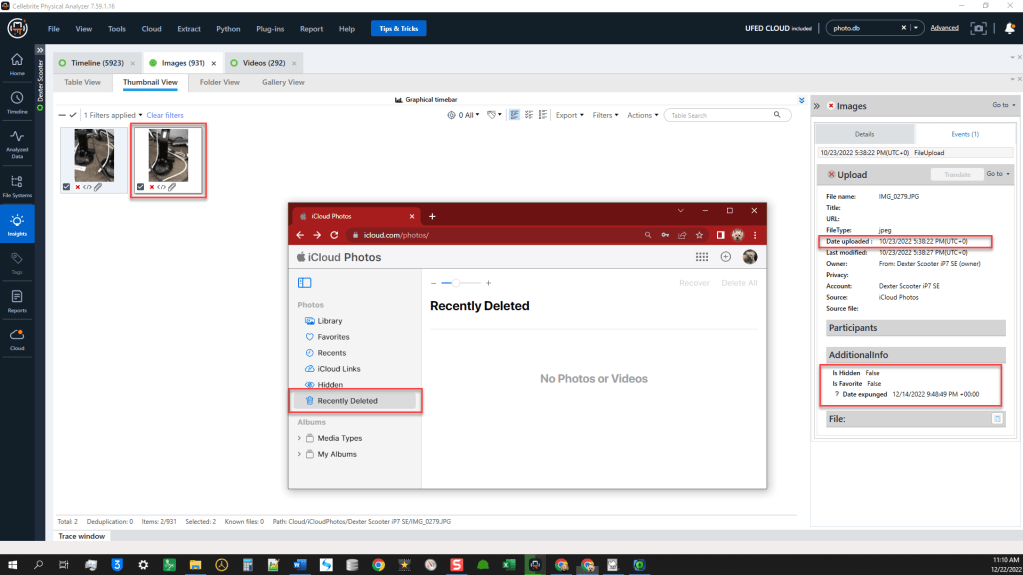Open the notifications bell icon
The height and width of the screenshot is (575, 1023).
pos(1009,28)
